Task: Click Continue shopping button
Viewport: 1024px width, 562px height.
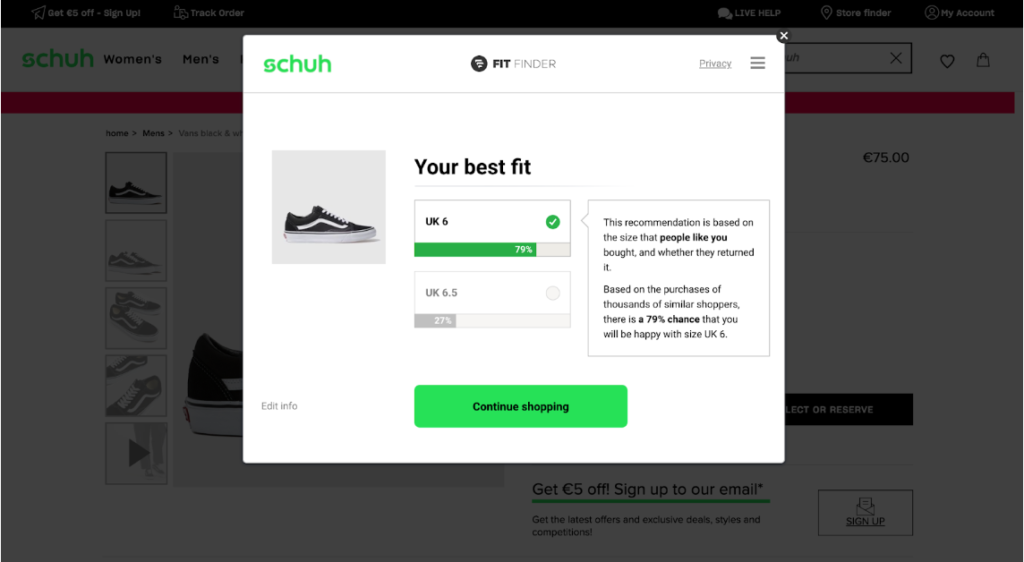Action: pyautogui.click(x=520, y=407)
